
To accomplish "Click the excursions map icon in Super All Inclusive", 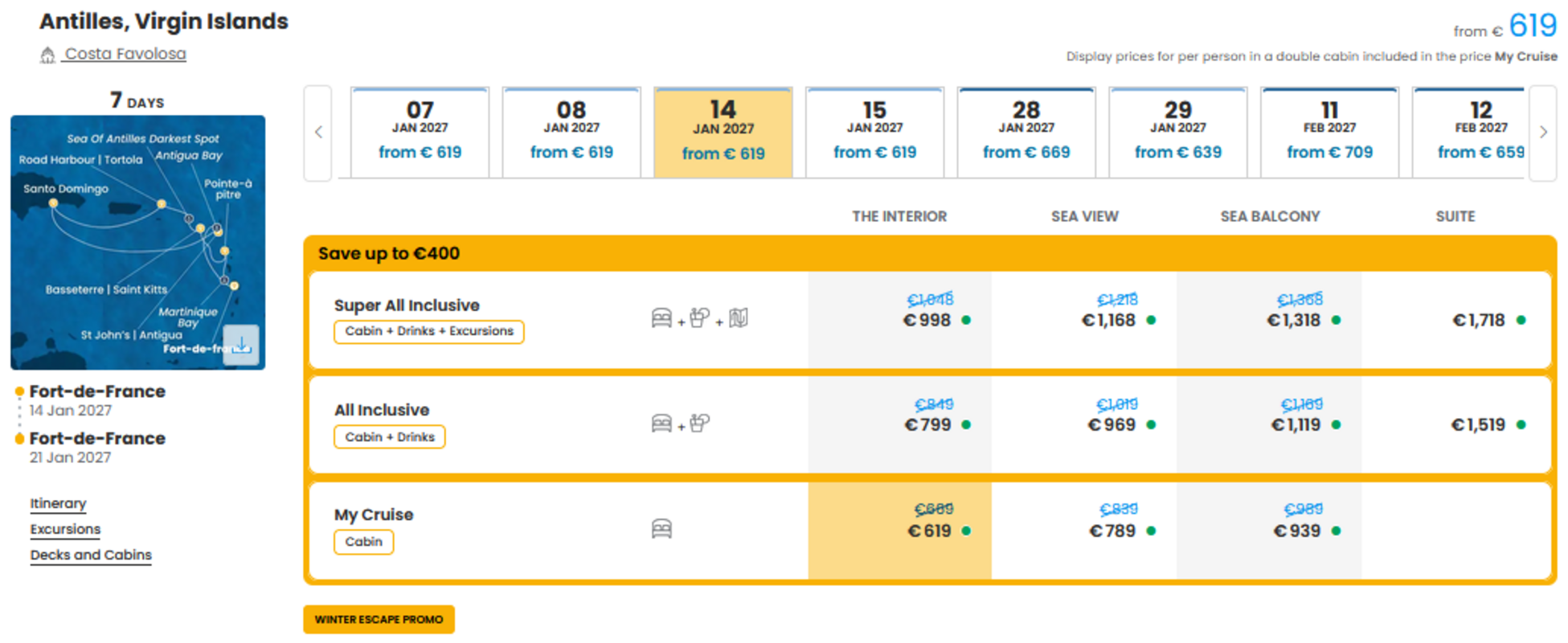I will click(x=739, y=318).
